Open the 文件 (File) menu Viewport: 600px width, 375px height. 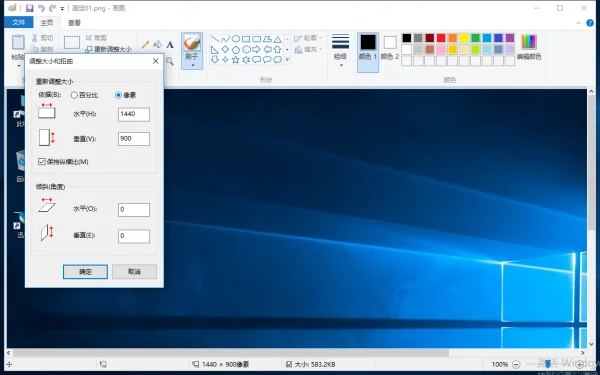coord(18,23)
